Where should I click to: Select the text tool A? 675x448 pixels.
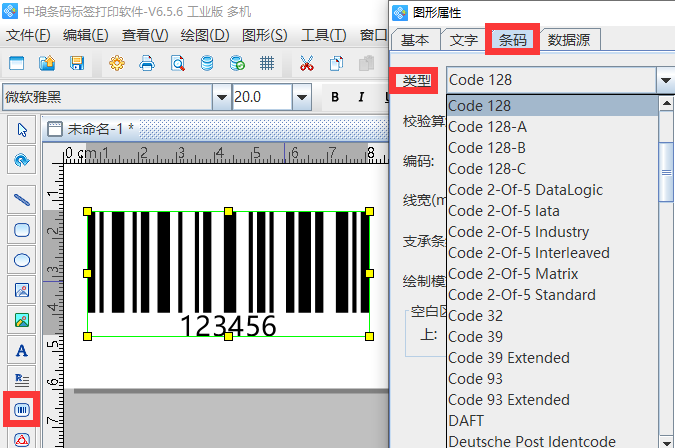pyautogui.click(x=22, y=351)
